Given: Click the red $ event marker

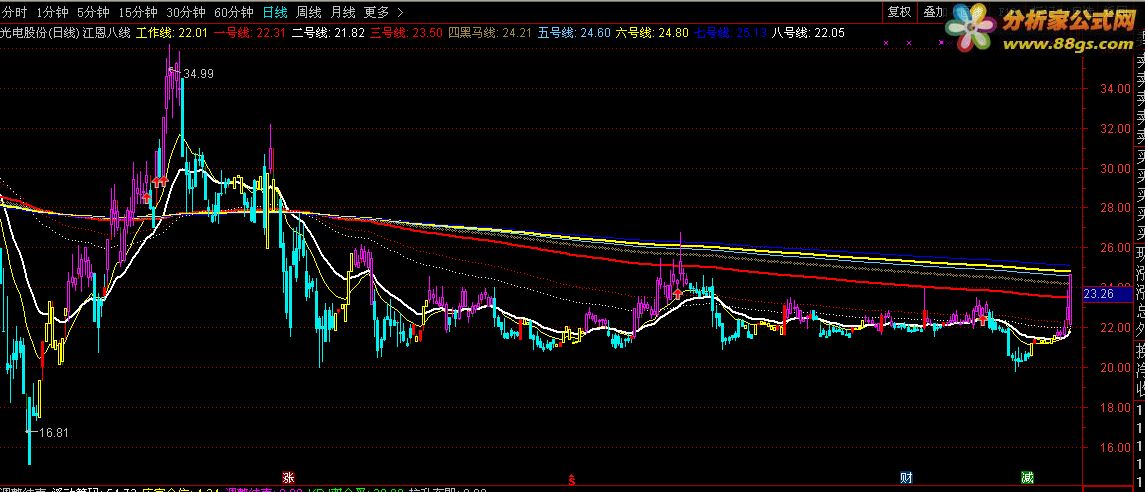Looking at the screenshot, I should [x=572, y=480].
